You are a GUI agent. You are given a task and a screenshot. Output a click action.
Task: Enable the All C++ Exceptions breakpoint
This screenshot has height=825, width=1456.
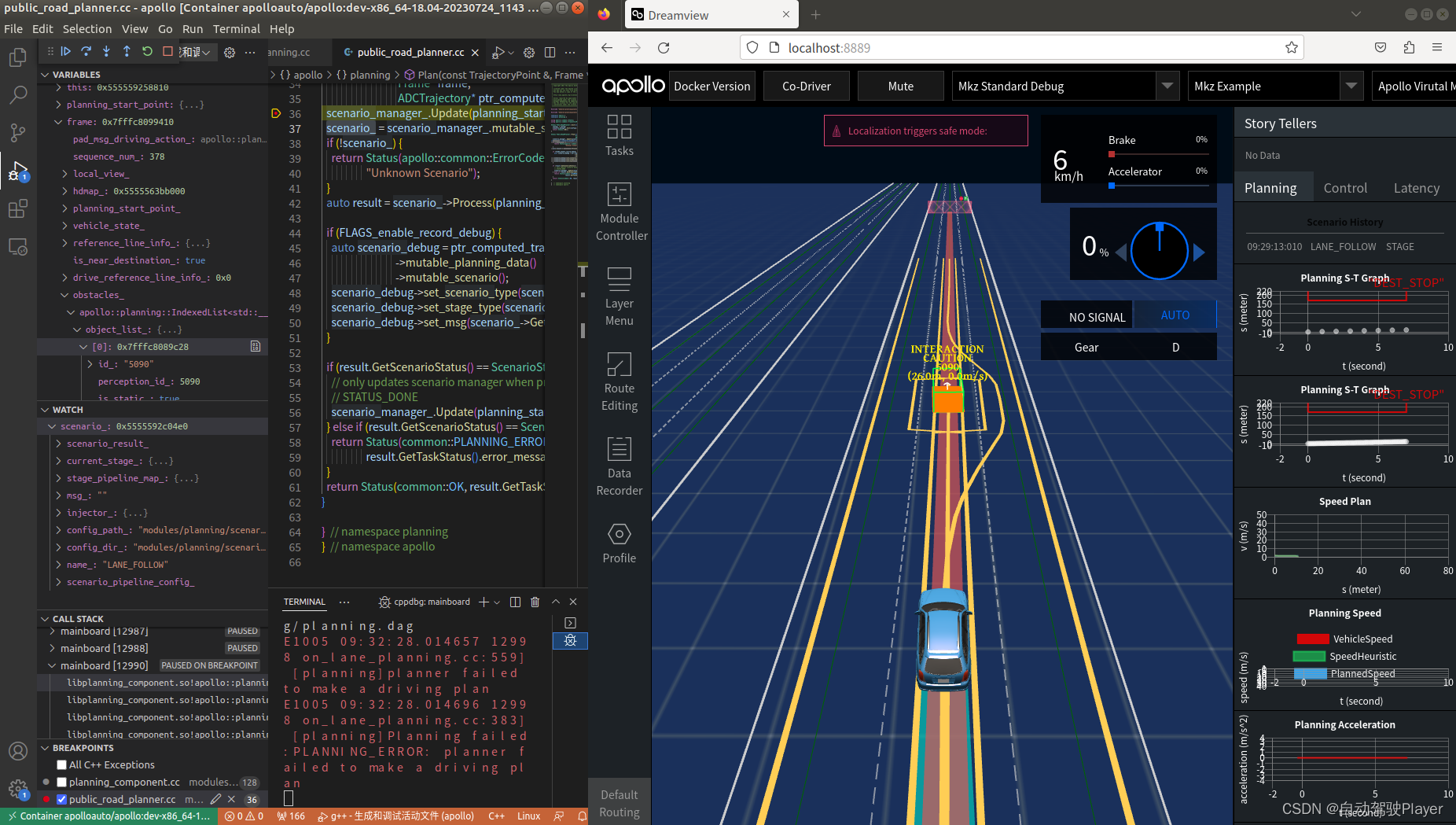61,764
